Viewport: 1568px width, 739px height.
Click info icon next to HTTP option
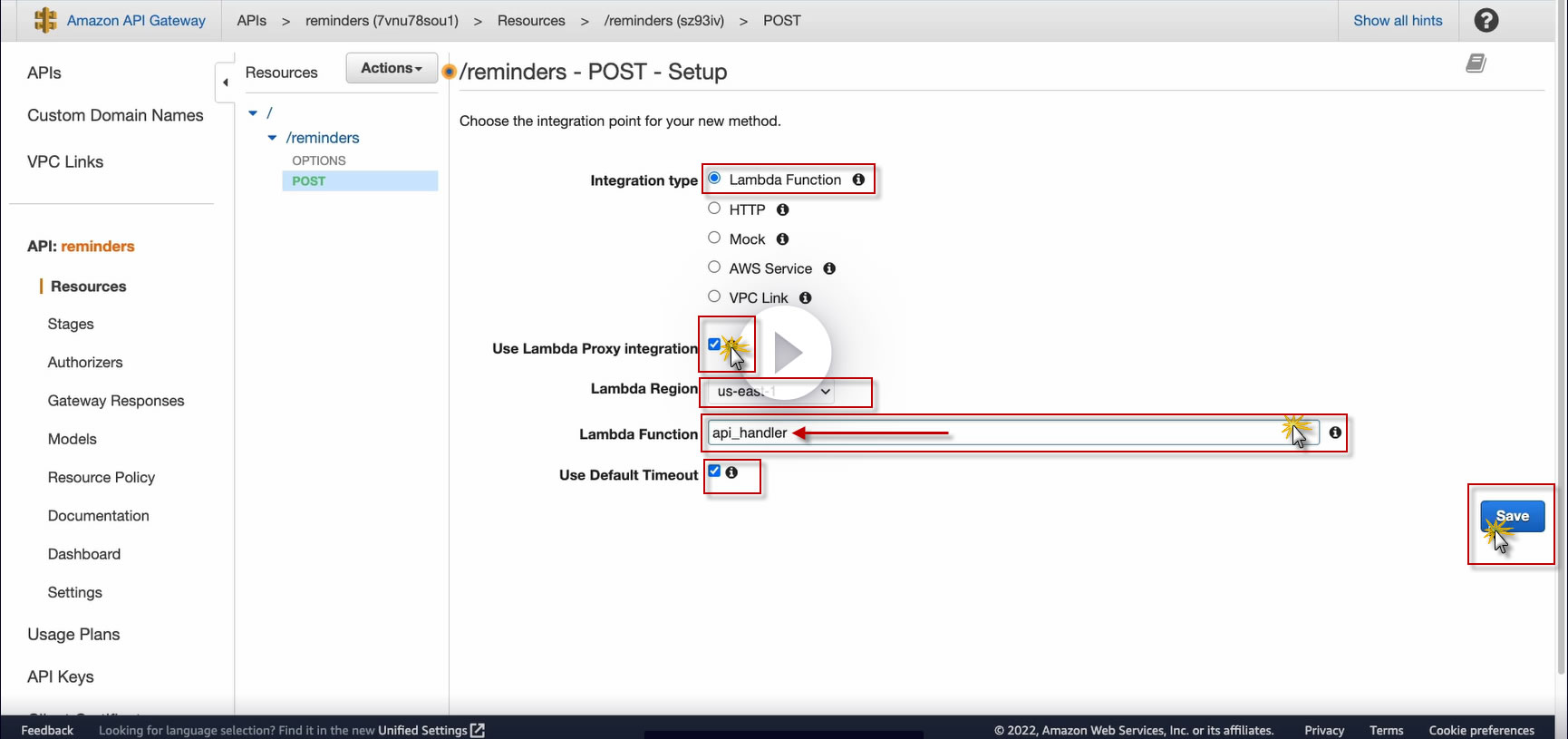coord(782,209)
